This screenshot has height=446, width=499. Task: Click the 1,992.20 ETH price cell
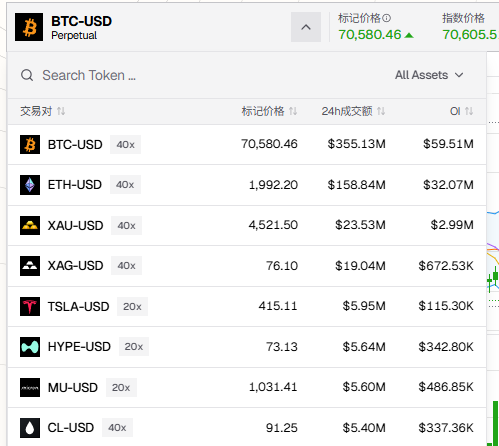point(273,185)
